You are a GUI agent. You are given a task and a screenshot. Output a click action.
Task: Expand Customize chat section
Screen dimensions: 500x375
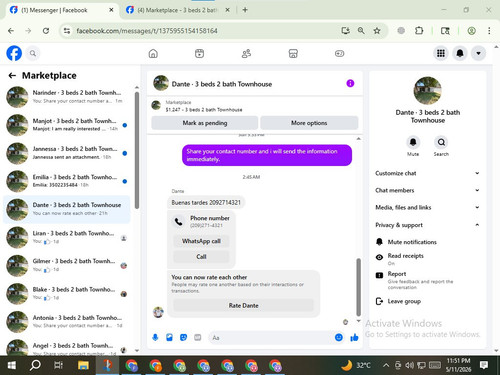(x=427, y=173)
